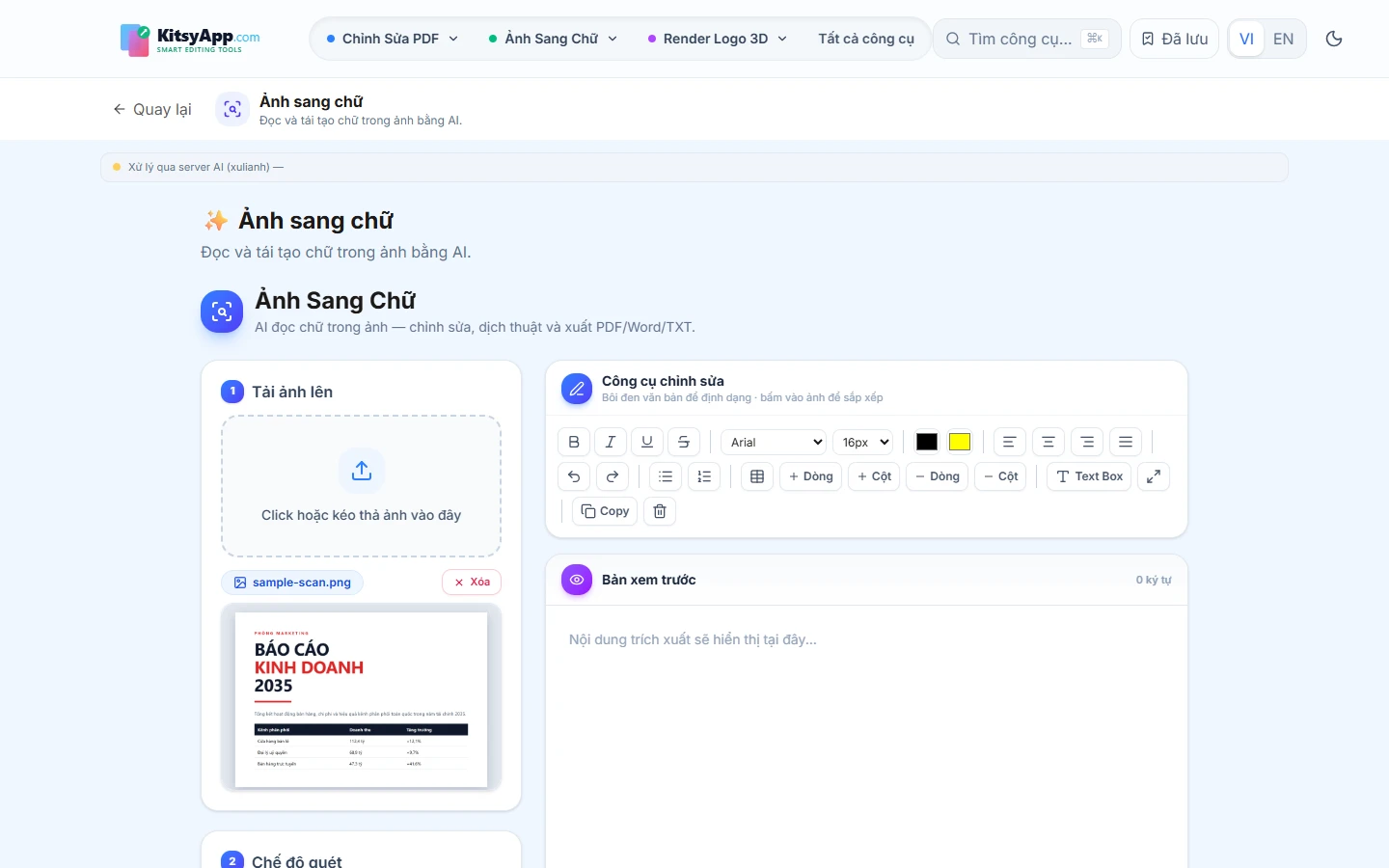Viewport: 1389px width, 868px height.
Task: Expand the Render Logo 3D menu
Action: click(717, 39)
